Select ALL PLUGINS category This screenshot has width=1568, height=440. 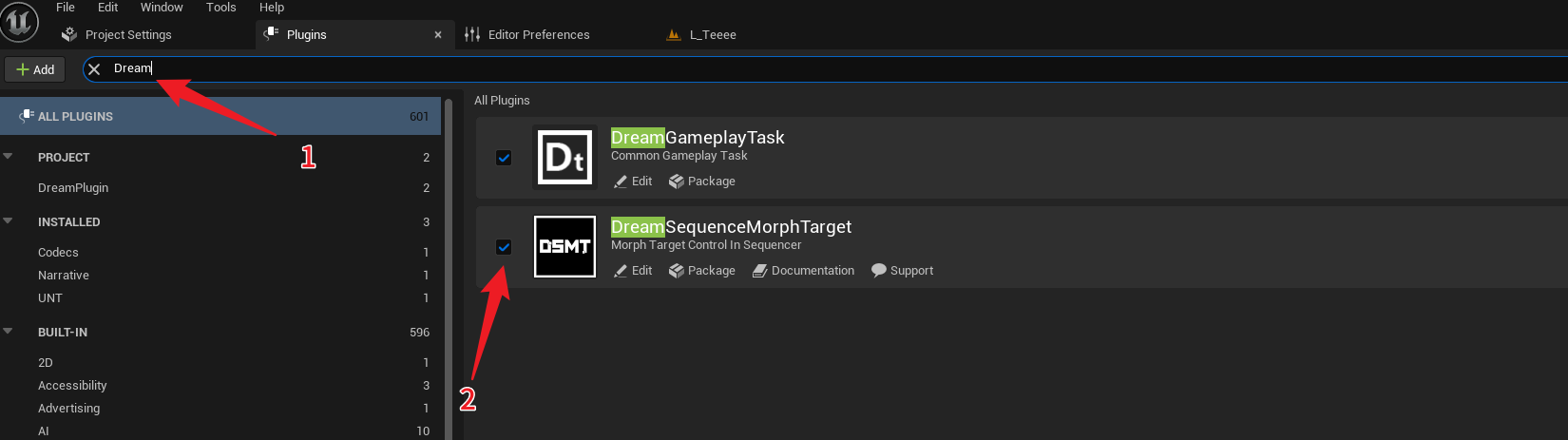click(220, 116)
